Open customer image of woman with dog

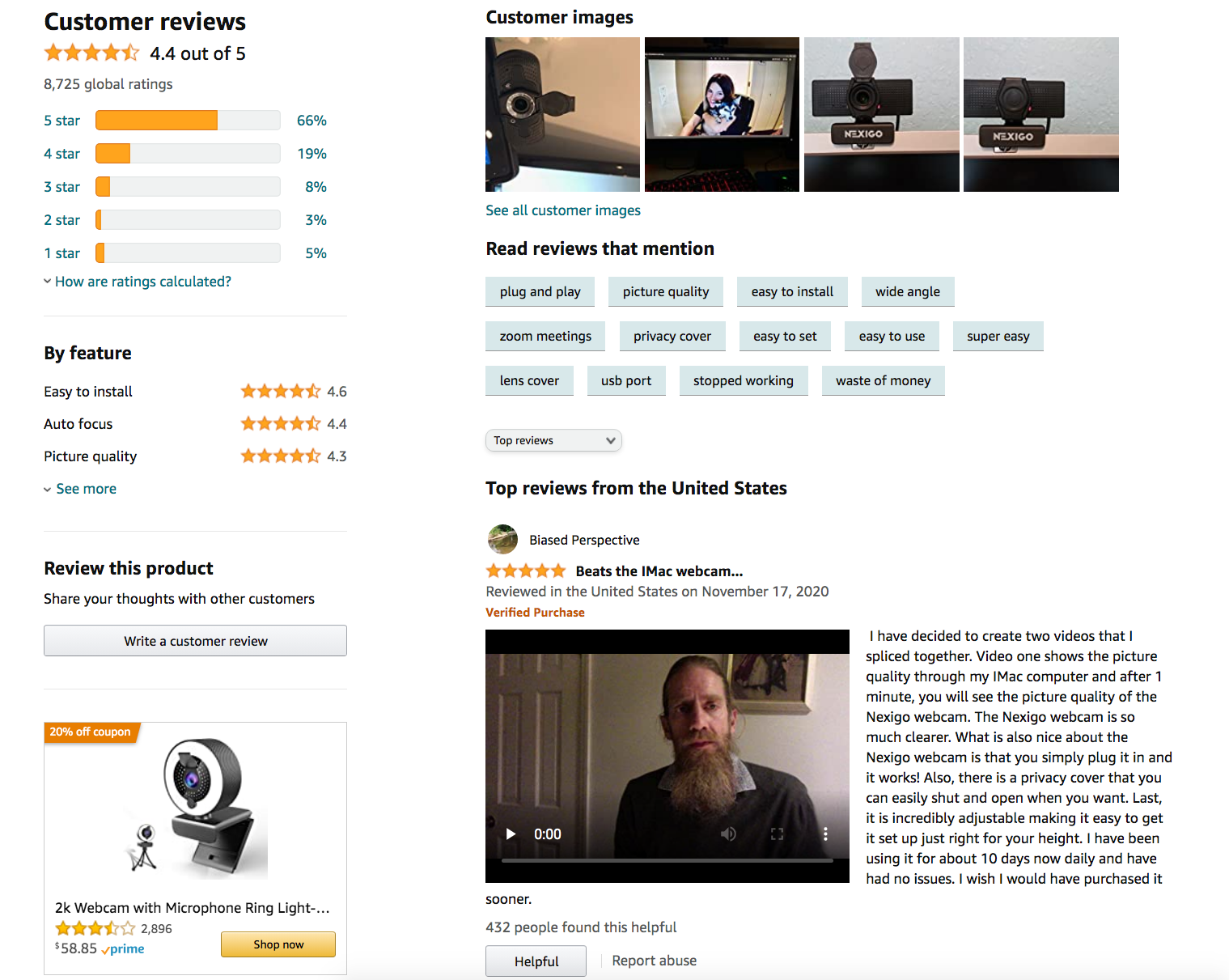click(722, 114)
